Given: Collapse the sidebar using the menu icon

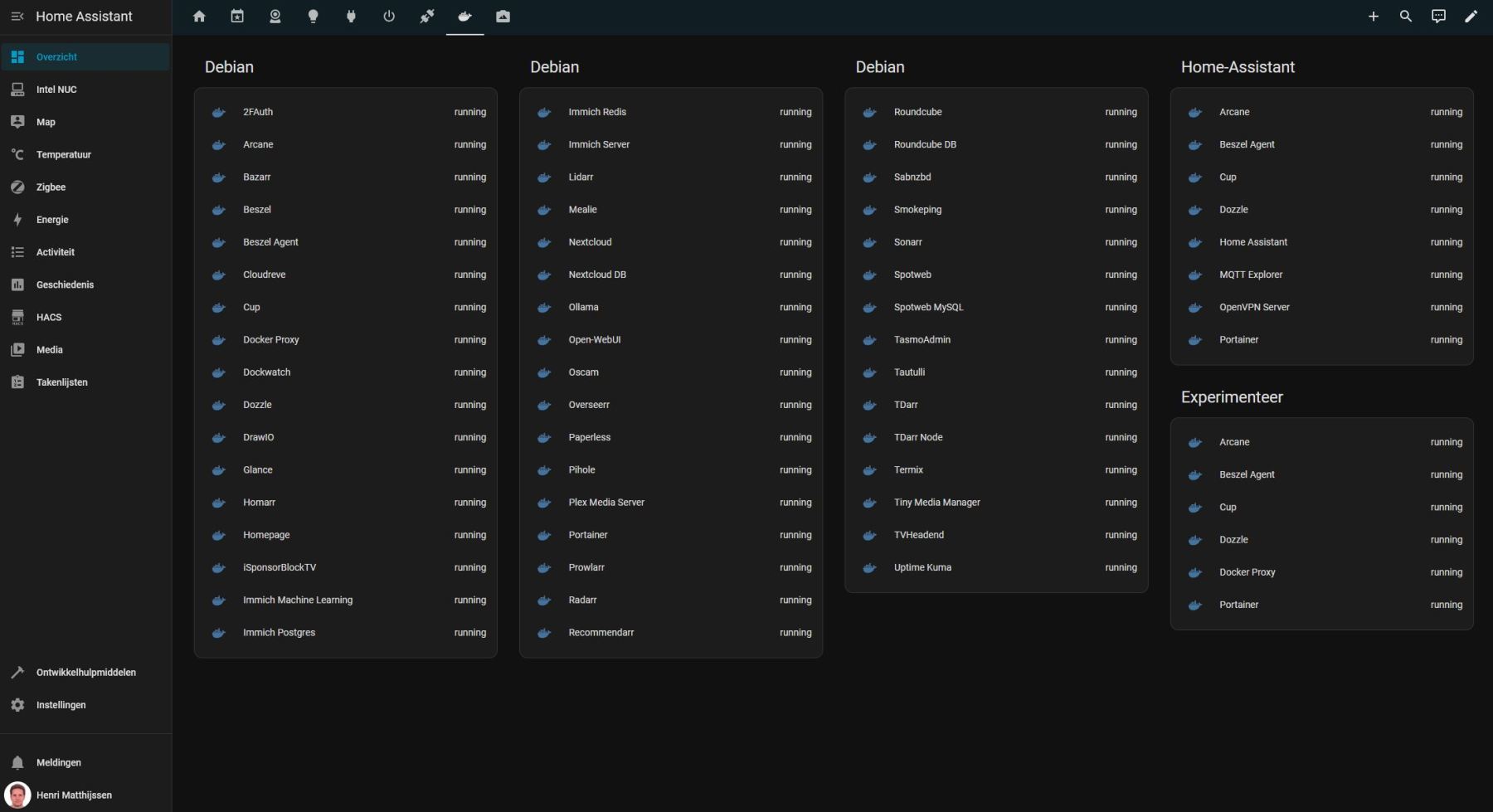Looking at the screenshot, I should [x=17, y=17].
